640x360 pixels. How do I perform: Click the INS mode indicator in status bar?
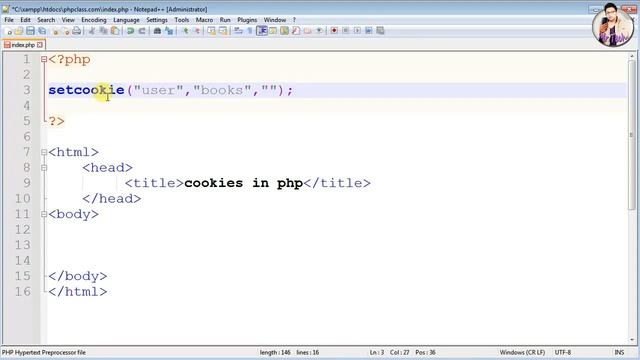click(x=619, y=352)
